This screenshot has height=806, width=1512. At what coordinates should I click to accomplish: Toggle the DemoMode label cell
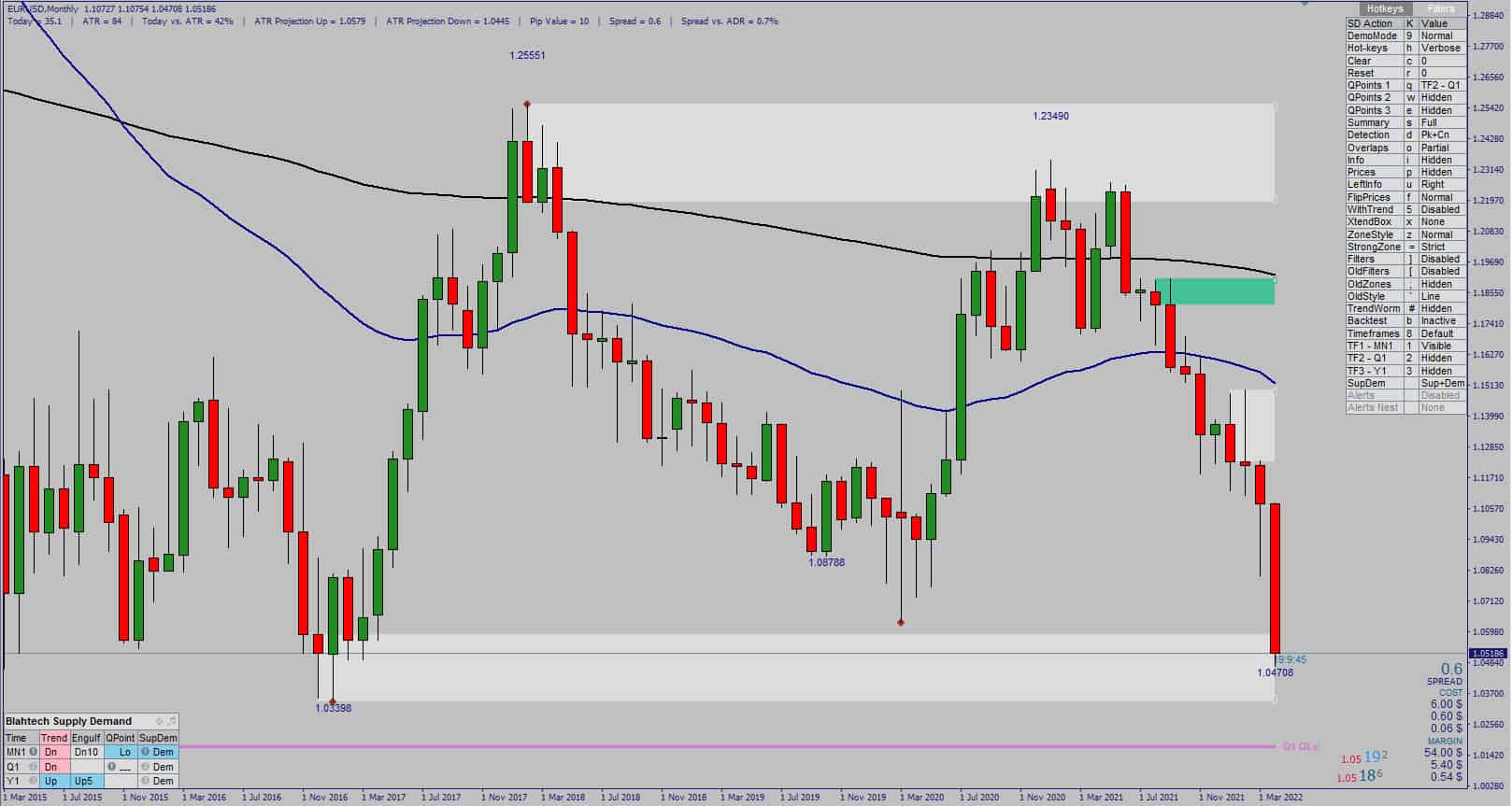point(1374,35)
